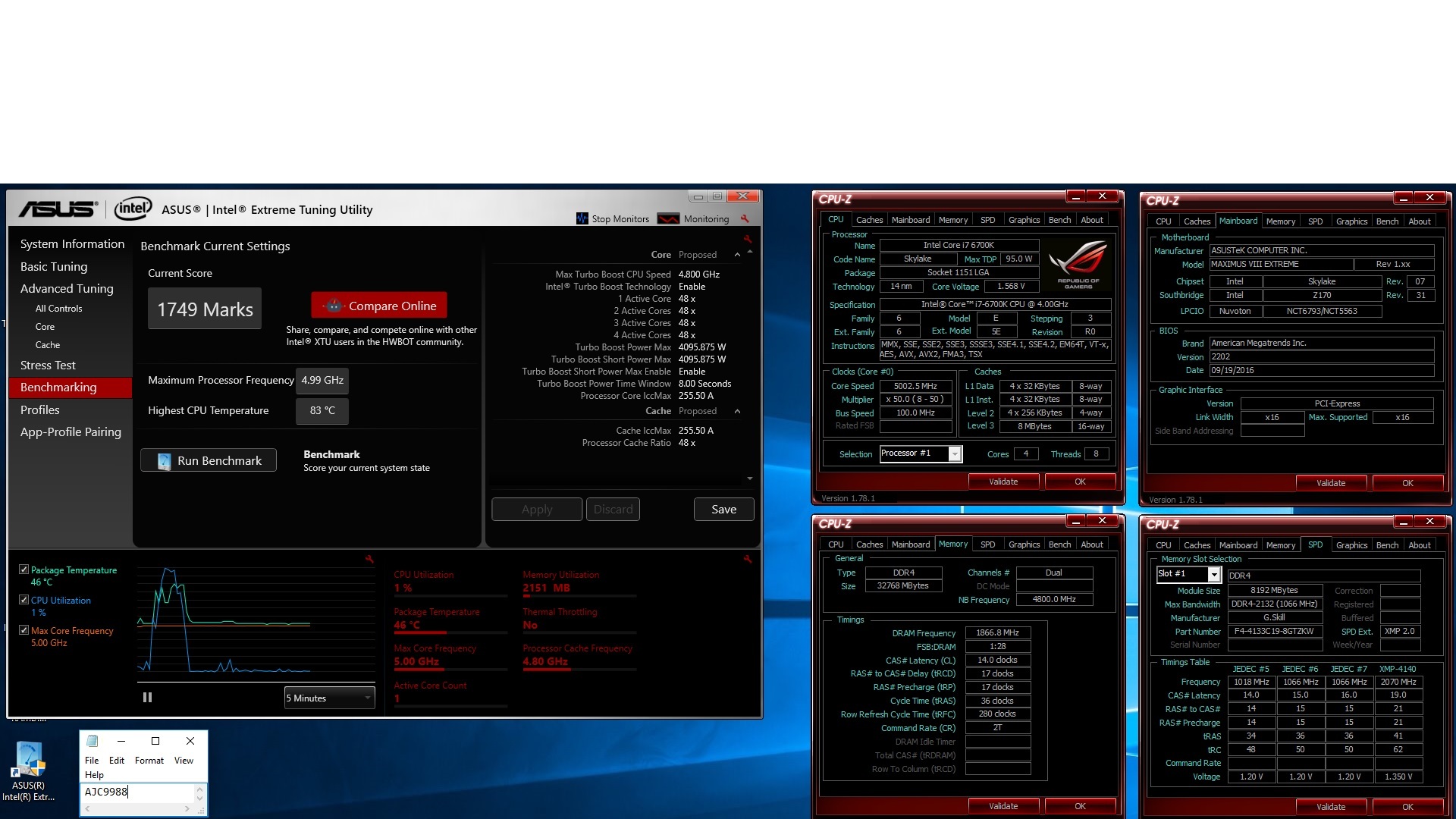The width and height of the screenshot is (1456, 819).
Task: Open Profiles section
Action: (x=39, y=409)
